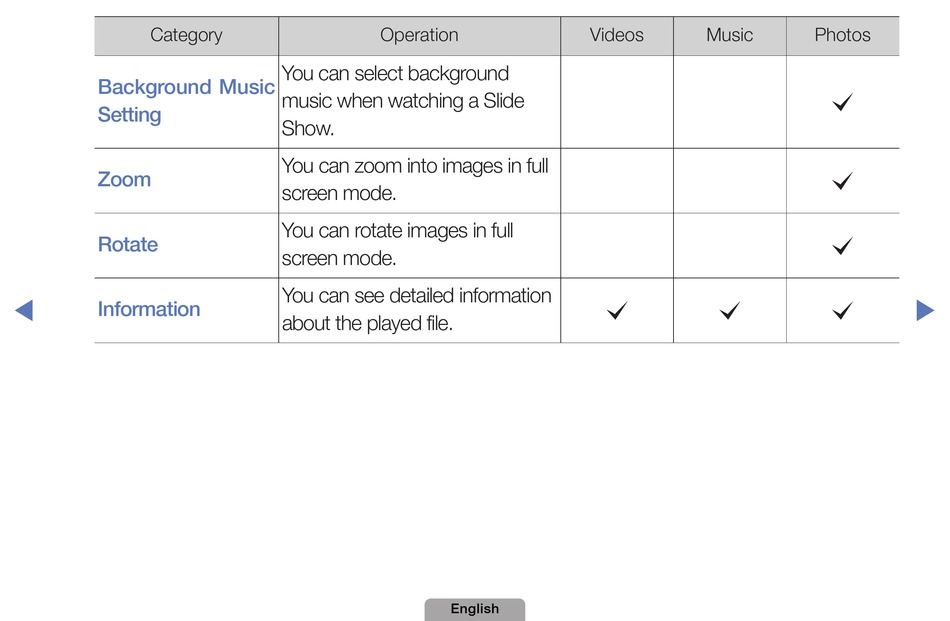Click the Category column header
Screen dimensions: 950x621
pyautogui.click(x=186, y=36)
